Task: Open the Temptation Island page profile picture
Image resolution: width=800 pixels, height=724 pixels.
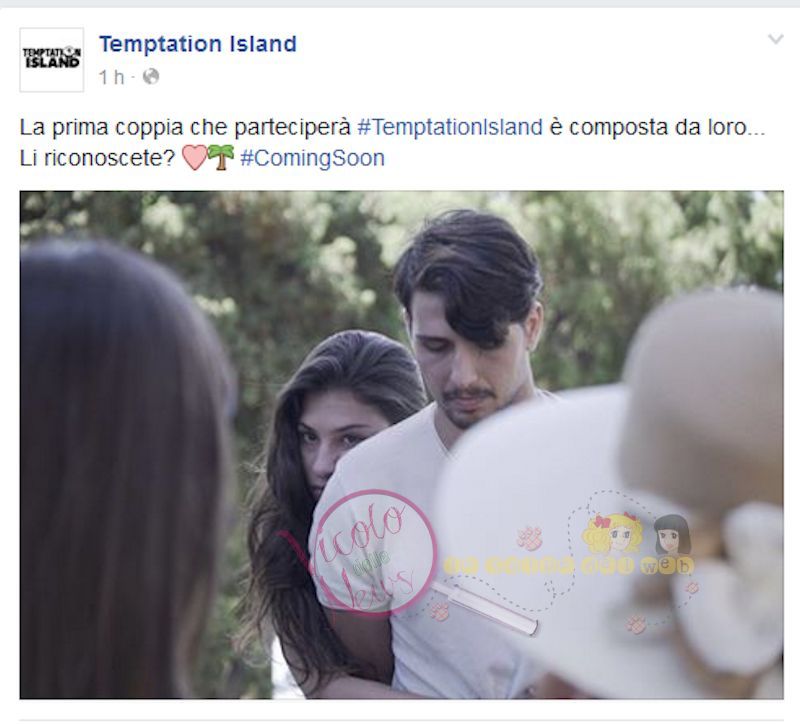Action: tap(52, 60)
